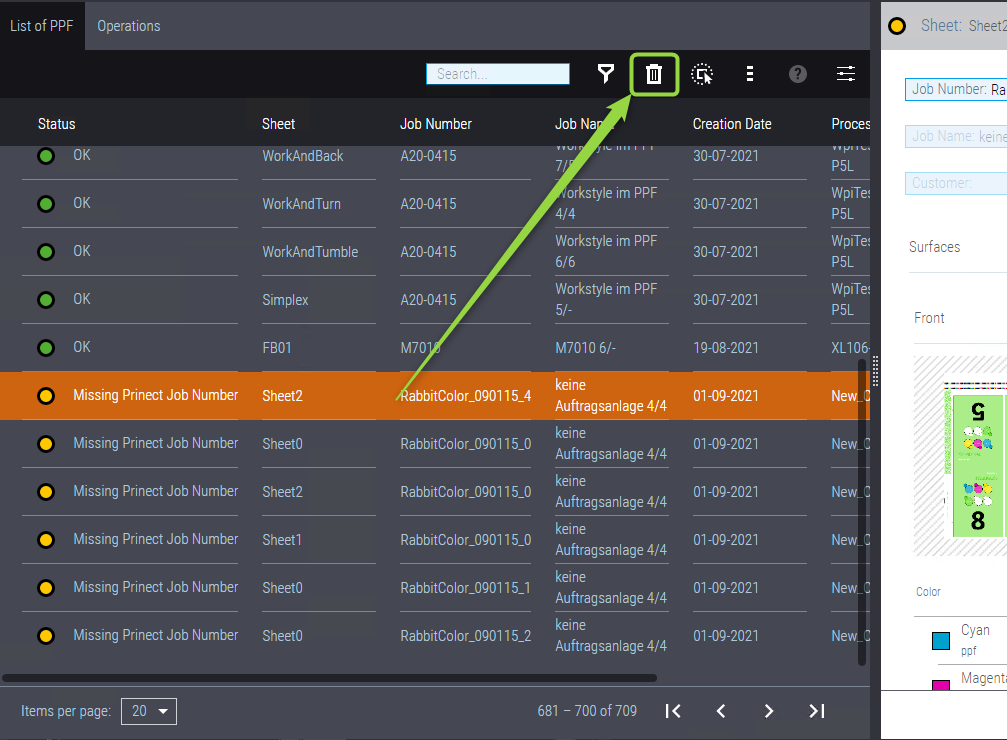The height and width of the screenshot is (740, 1007).
Task: Switch to the Operations tab
Action: click(128, 26)
